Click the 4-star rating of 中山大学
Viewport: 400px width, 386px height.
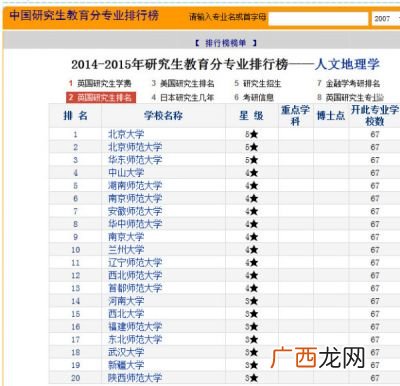click(252, 173)
